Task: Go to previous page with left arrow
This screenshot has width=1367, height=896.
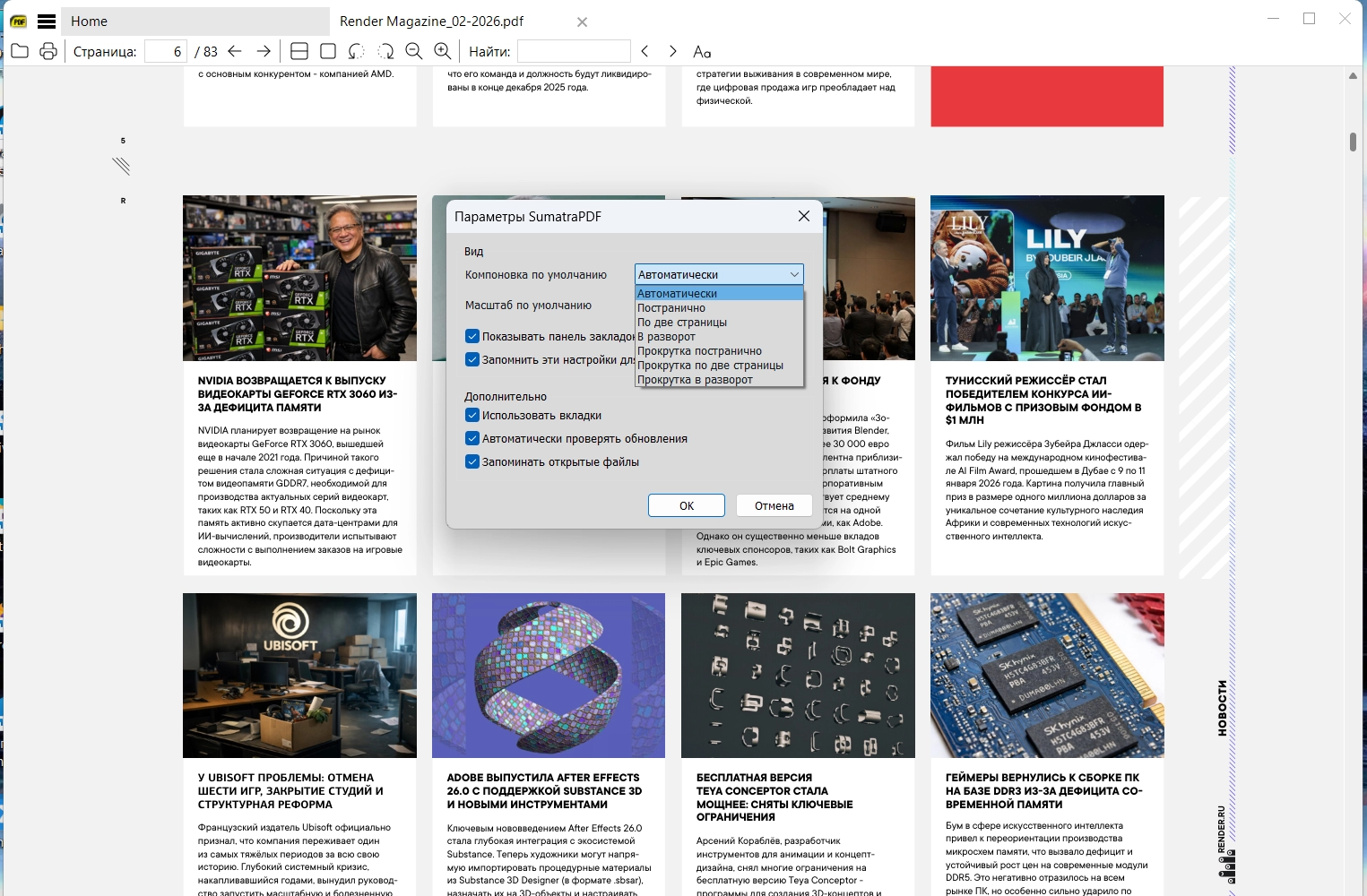Action: 235,51
